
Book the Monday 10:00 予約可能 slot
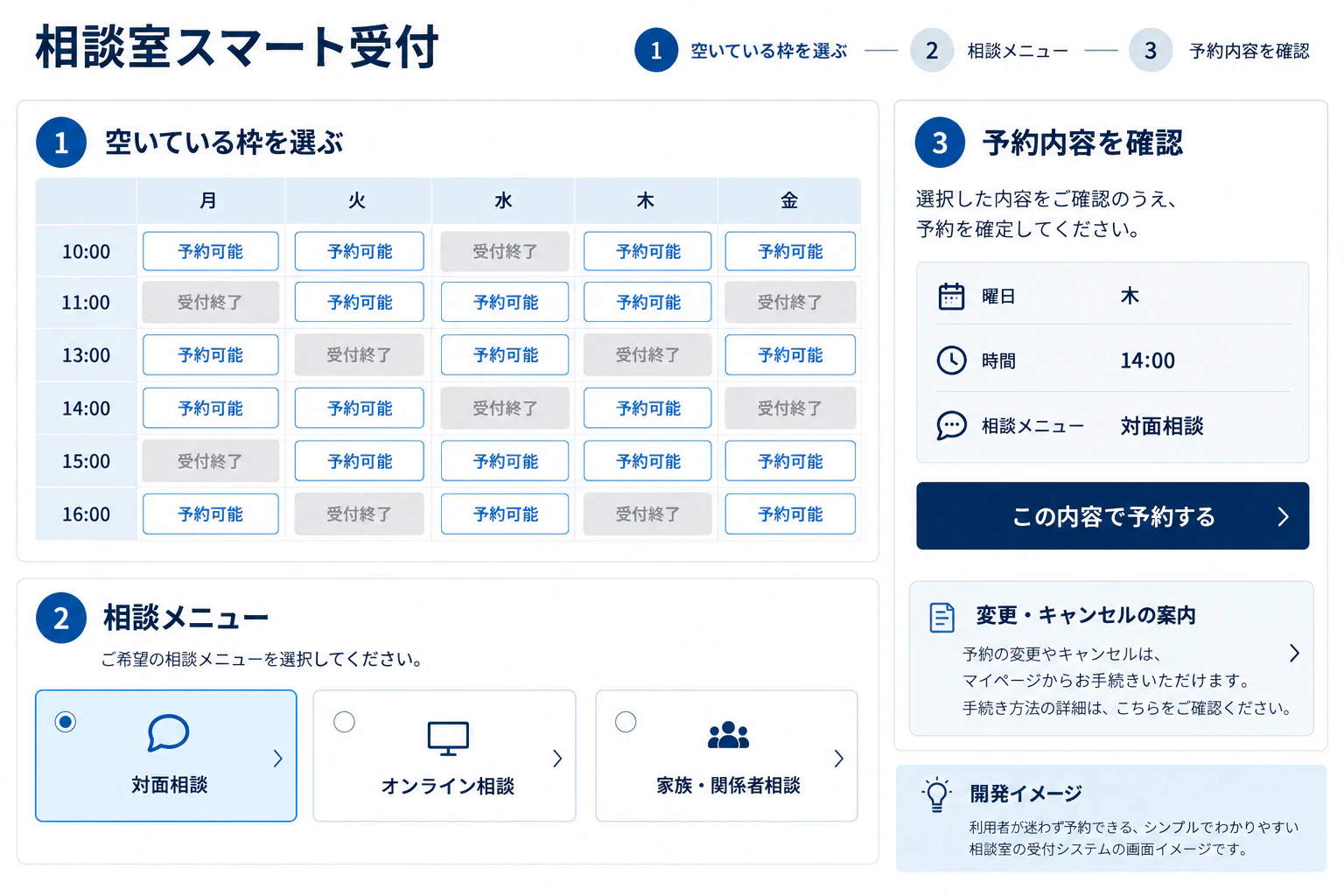click(x=211, y=252)
